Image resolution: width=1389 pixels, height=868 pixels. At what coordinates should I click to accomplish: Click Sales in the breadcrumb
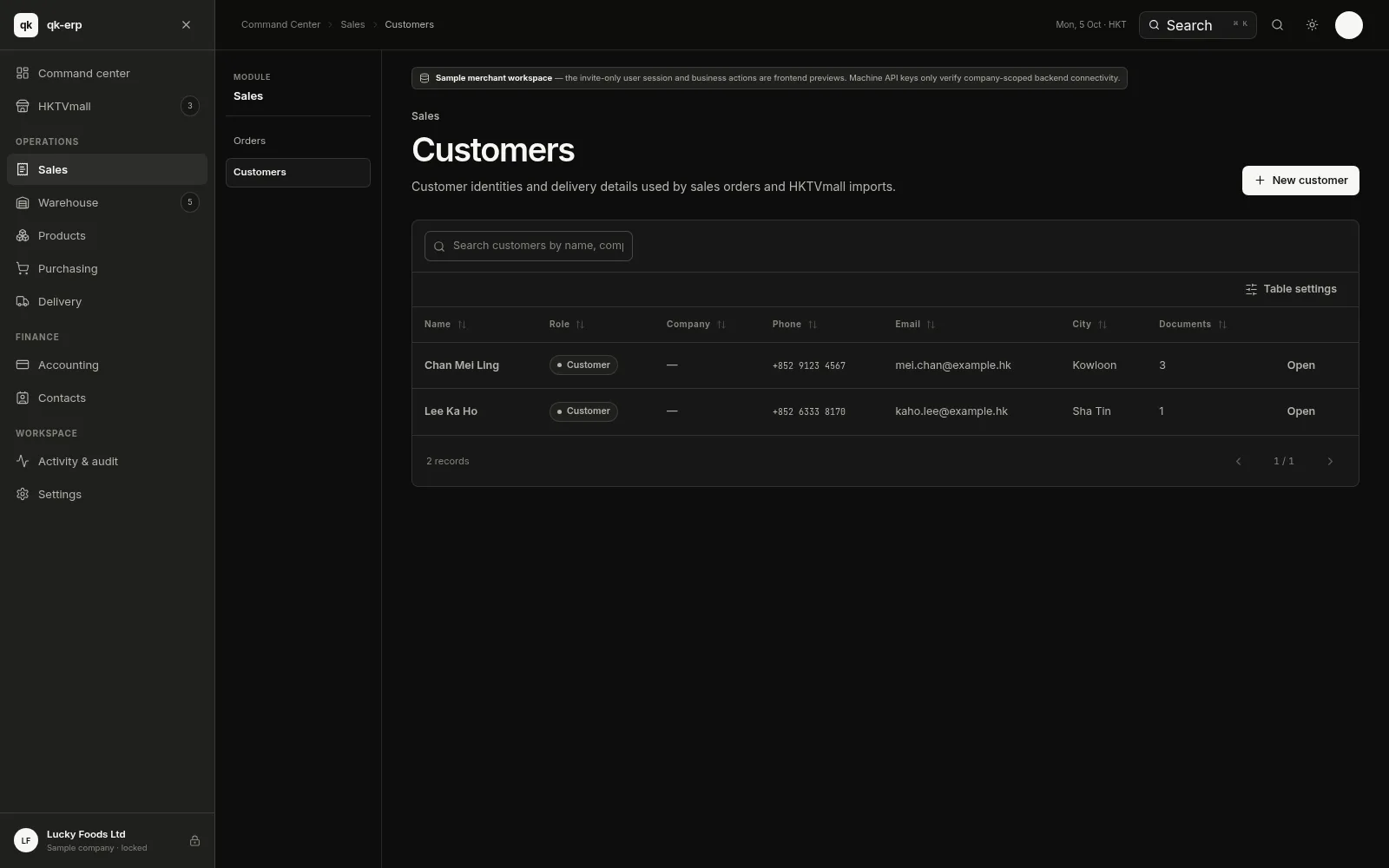coord(352,24)
